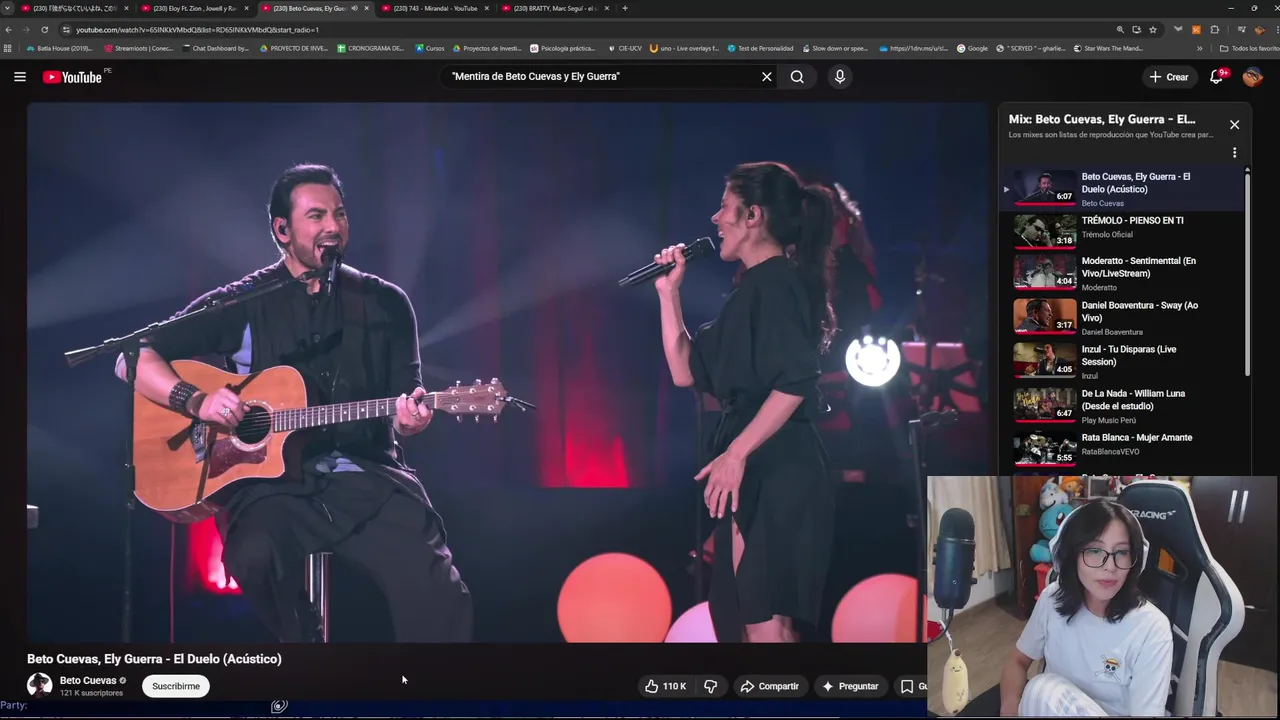1280x720 pixels.
Task: Click the Preguntar button
Action: click(850, 686)
